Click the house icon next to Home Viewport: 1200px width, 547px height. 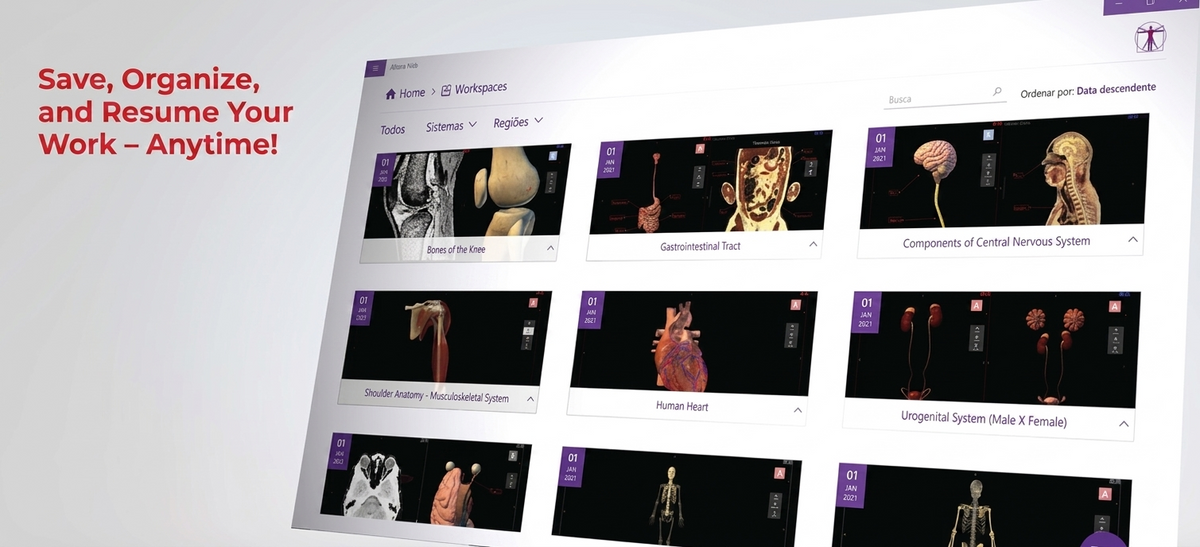(x=391, y=93)
